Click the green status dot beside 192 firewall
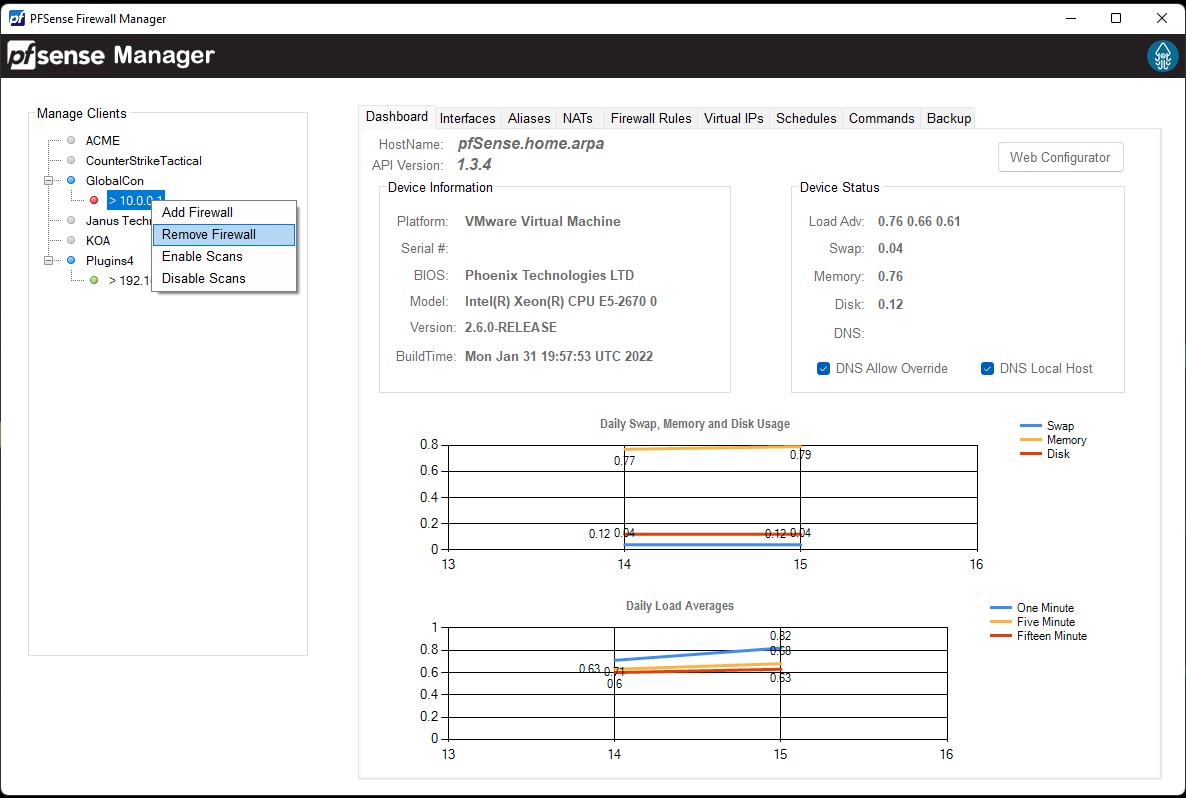The image size is (1186, 798). click(x=94, y=280)
